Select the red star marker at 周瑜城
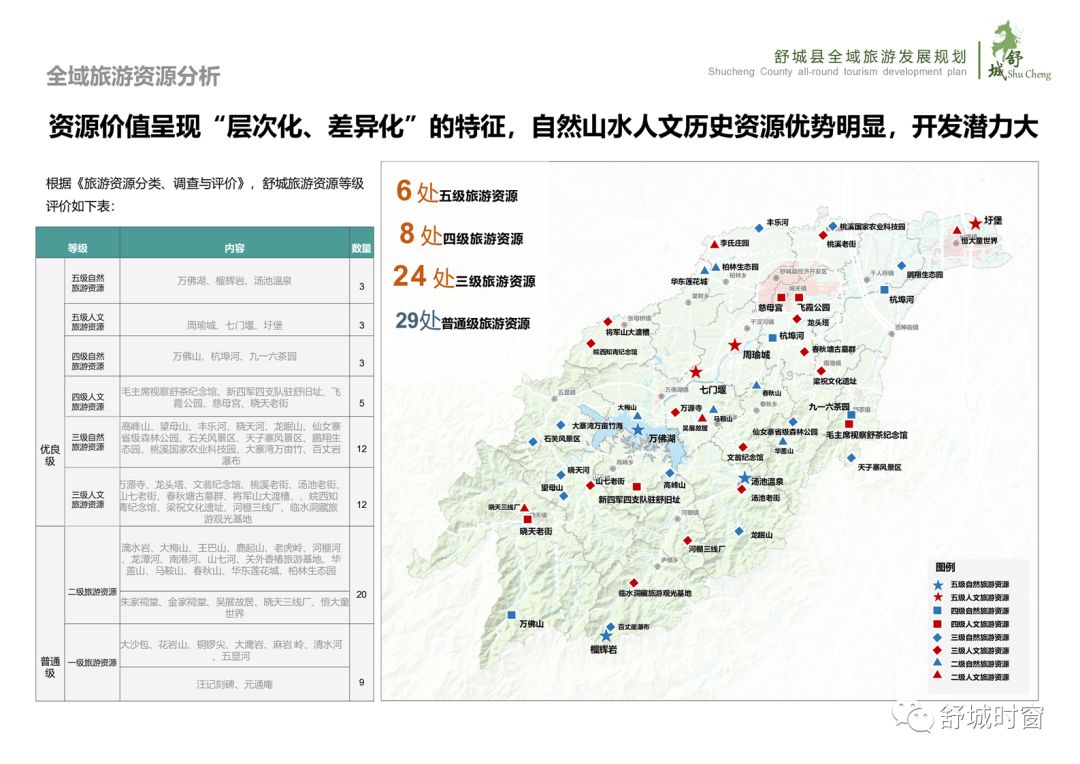 pyautogui.click(x=735, y=344)
